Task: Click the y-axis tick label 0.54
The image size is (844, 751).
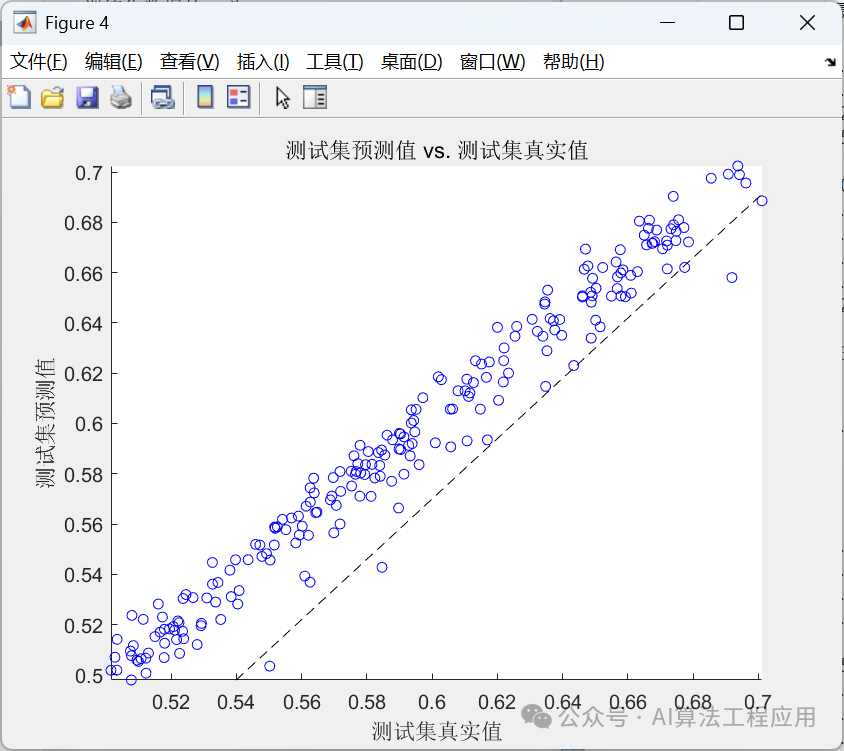Action: pyautogui.click(x=83, y=575)
